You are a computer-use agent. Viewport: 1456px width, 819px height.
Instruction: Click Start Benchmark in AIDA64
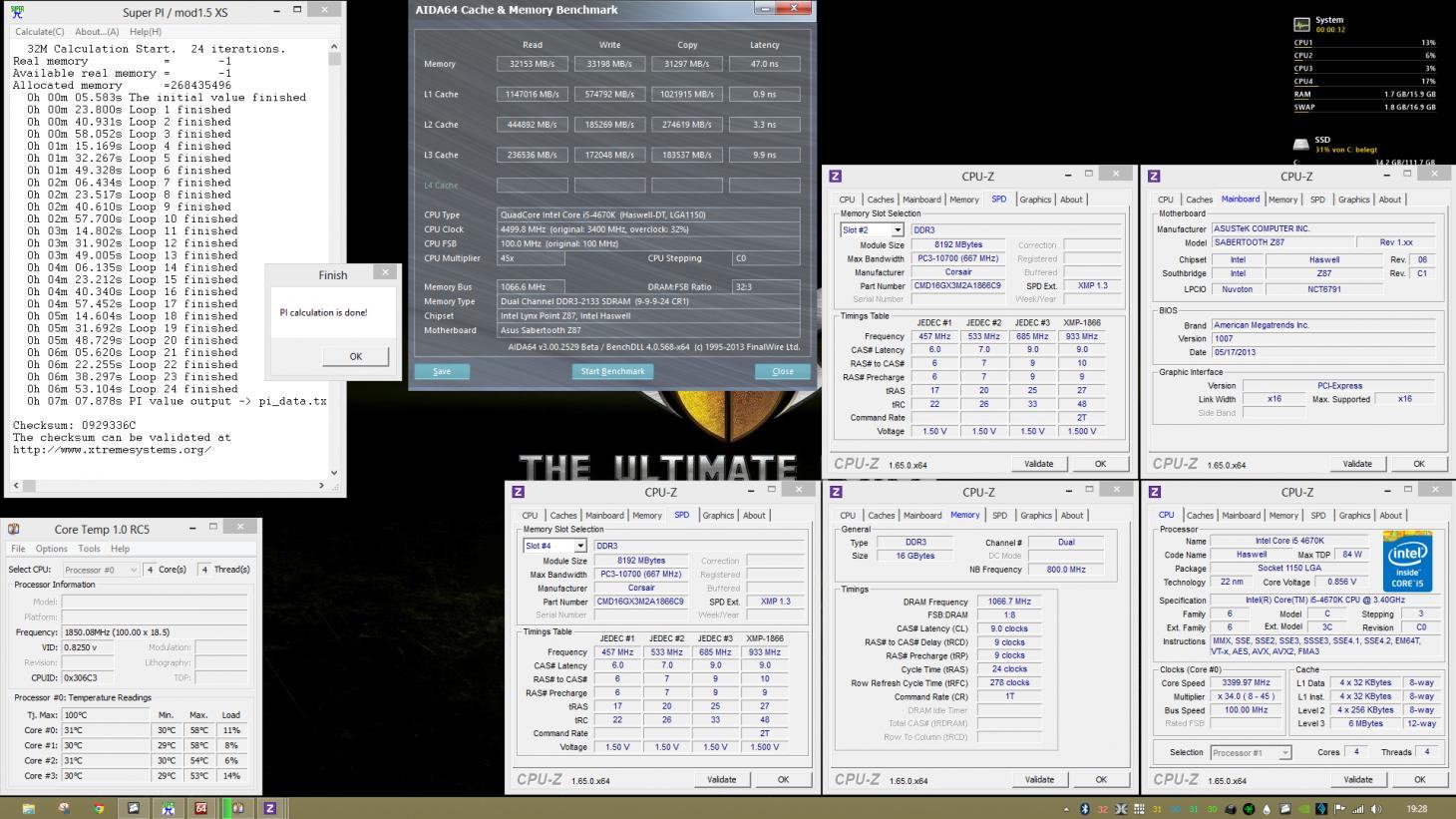613,371
